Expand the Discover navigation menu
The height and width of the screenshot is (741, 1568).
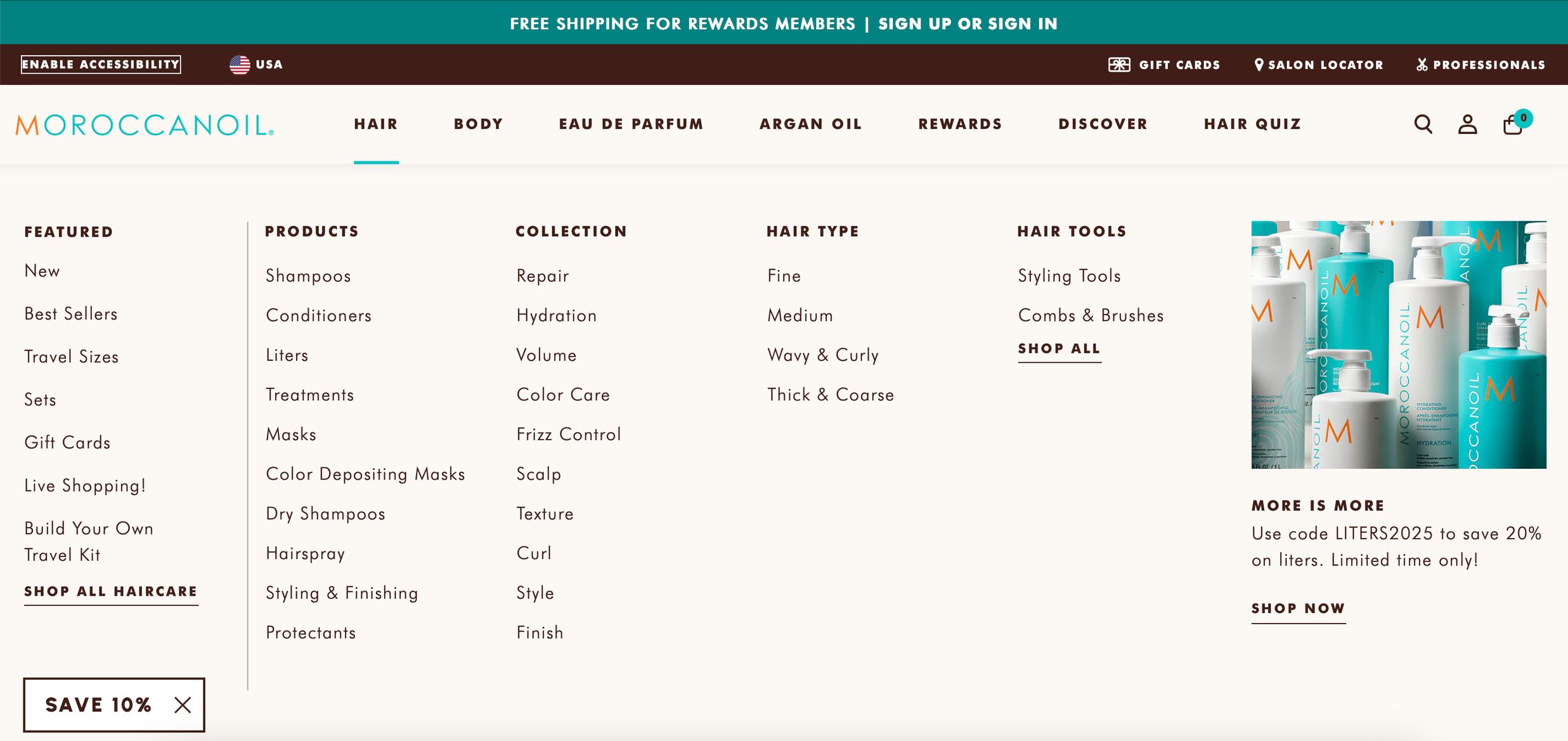[1103, 124]
